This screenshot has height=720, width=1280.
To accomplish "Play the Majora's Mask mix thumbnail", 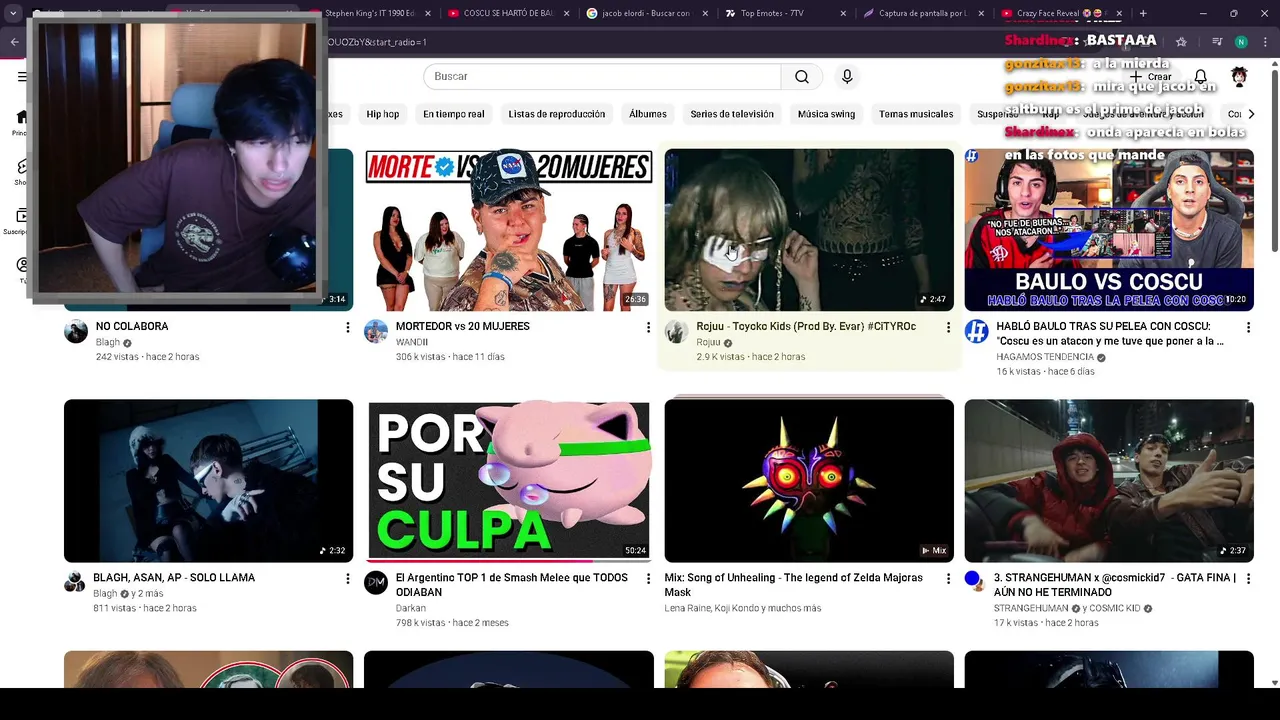I will (809, 481).
